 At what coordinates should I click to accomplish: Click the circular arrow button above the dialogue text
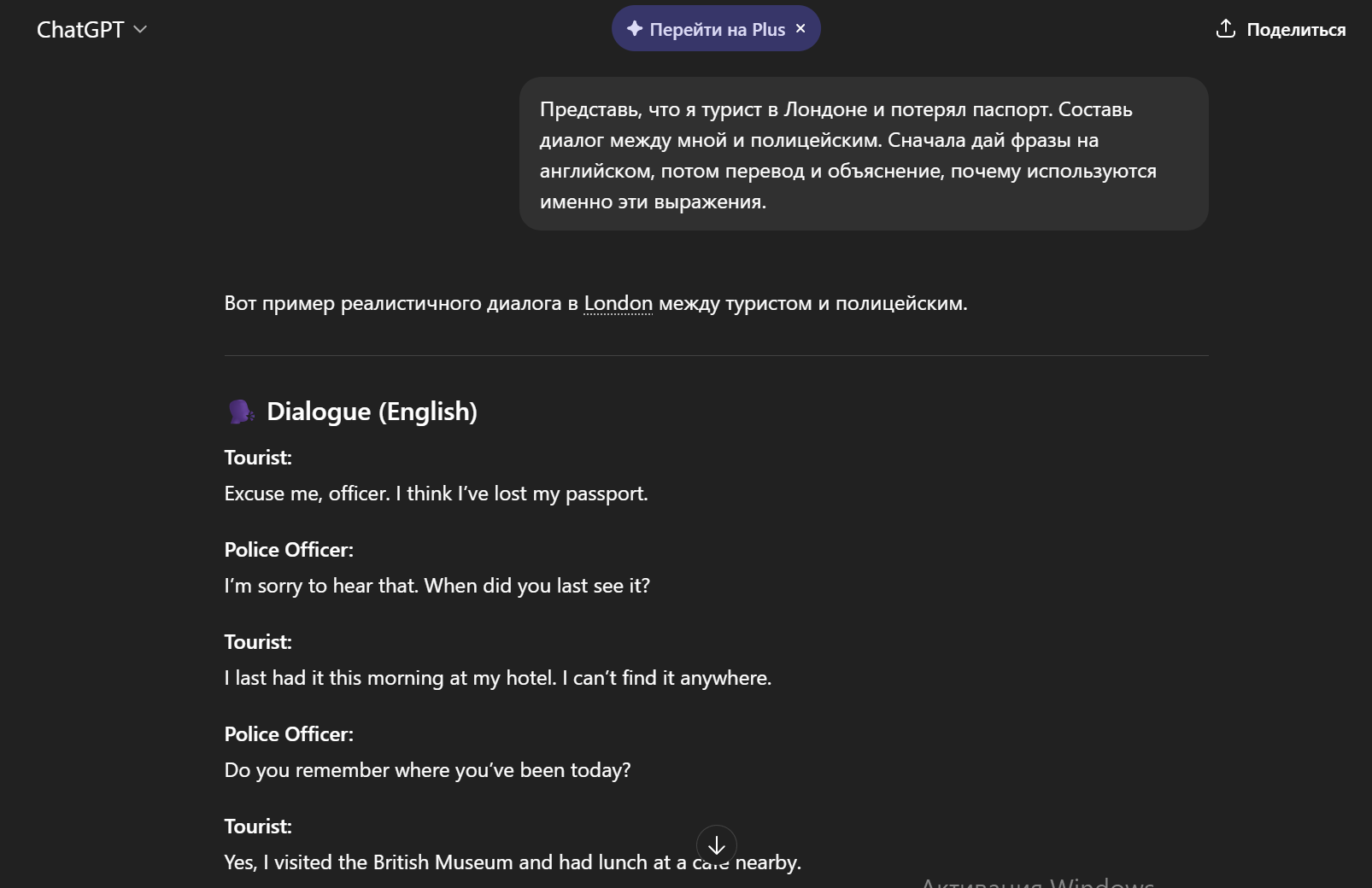716,845
